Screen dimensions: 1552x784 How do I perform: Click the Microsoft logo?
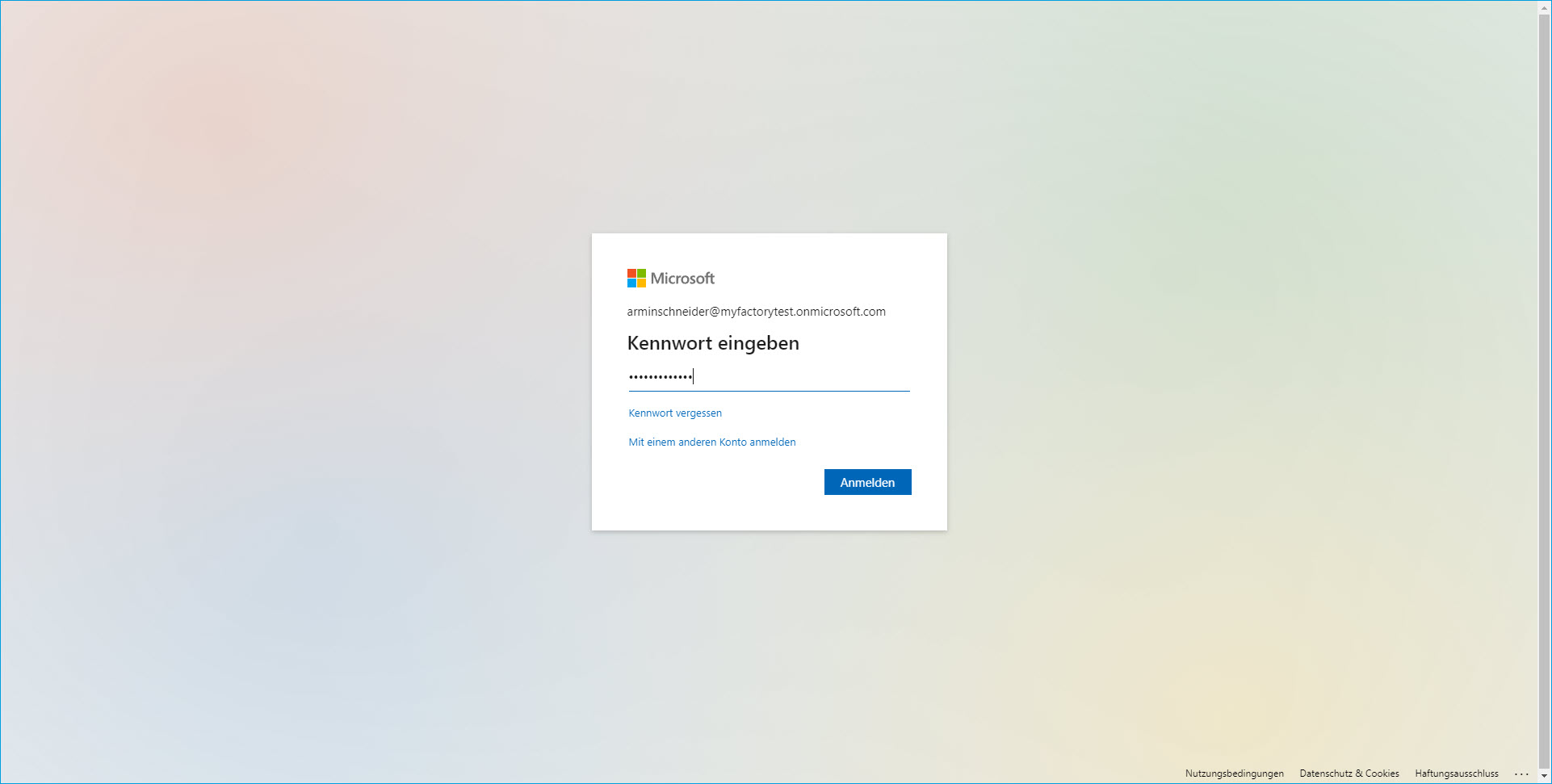point(671,279)
